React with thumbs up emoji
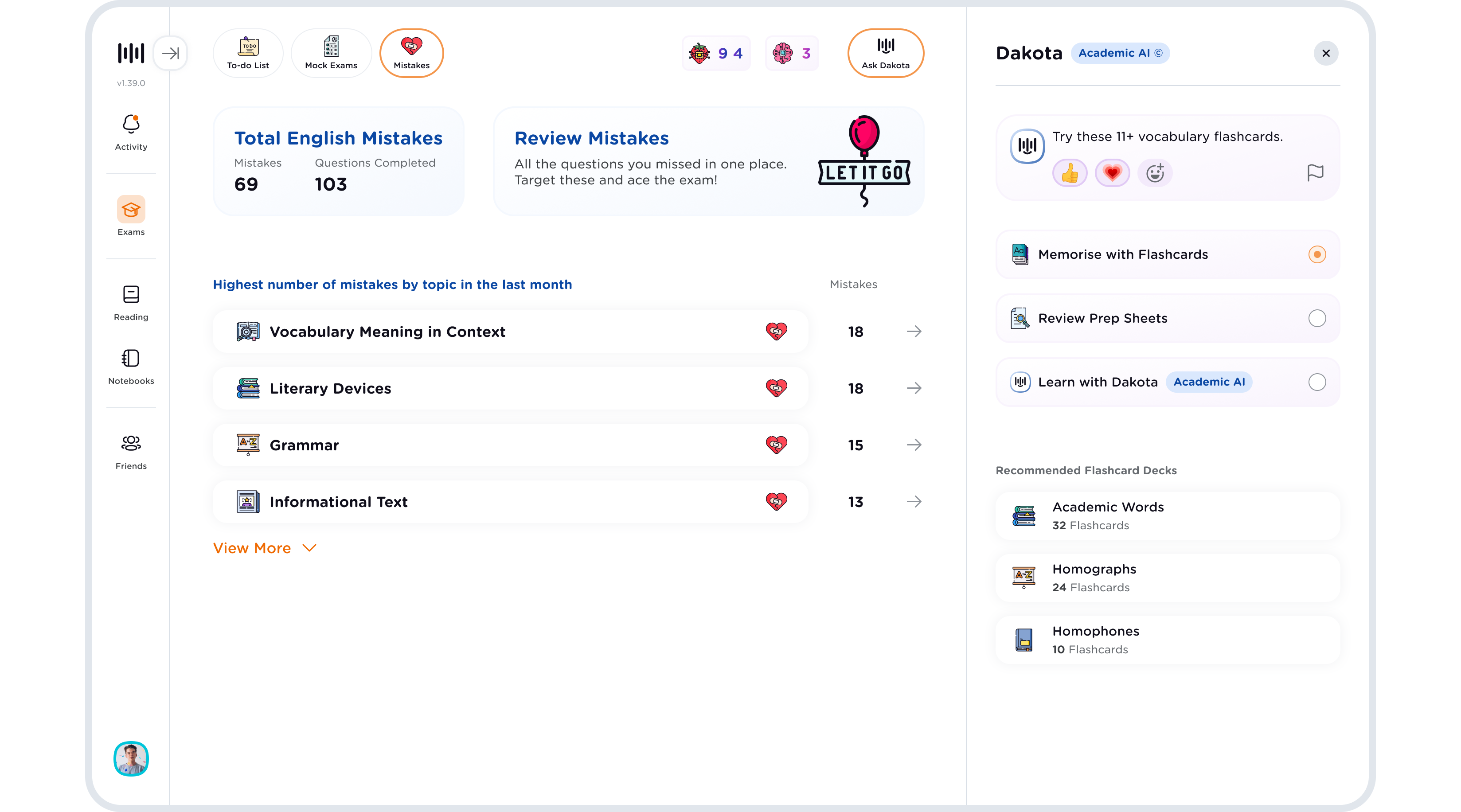Screen dimensions: 1461x812 click(x=1070, y=173)
